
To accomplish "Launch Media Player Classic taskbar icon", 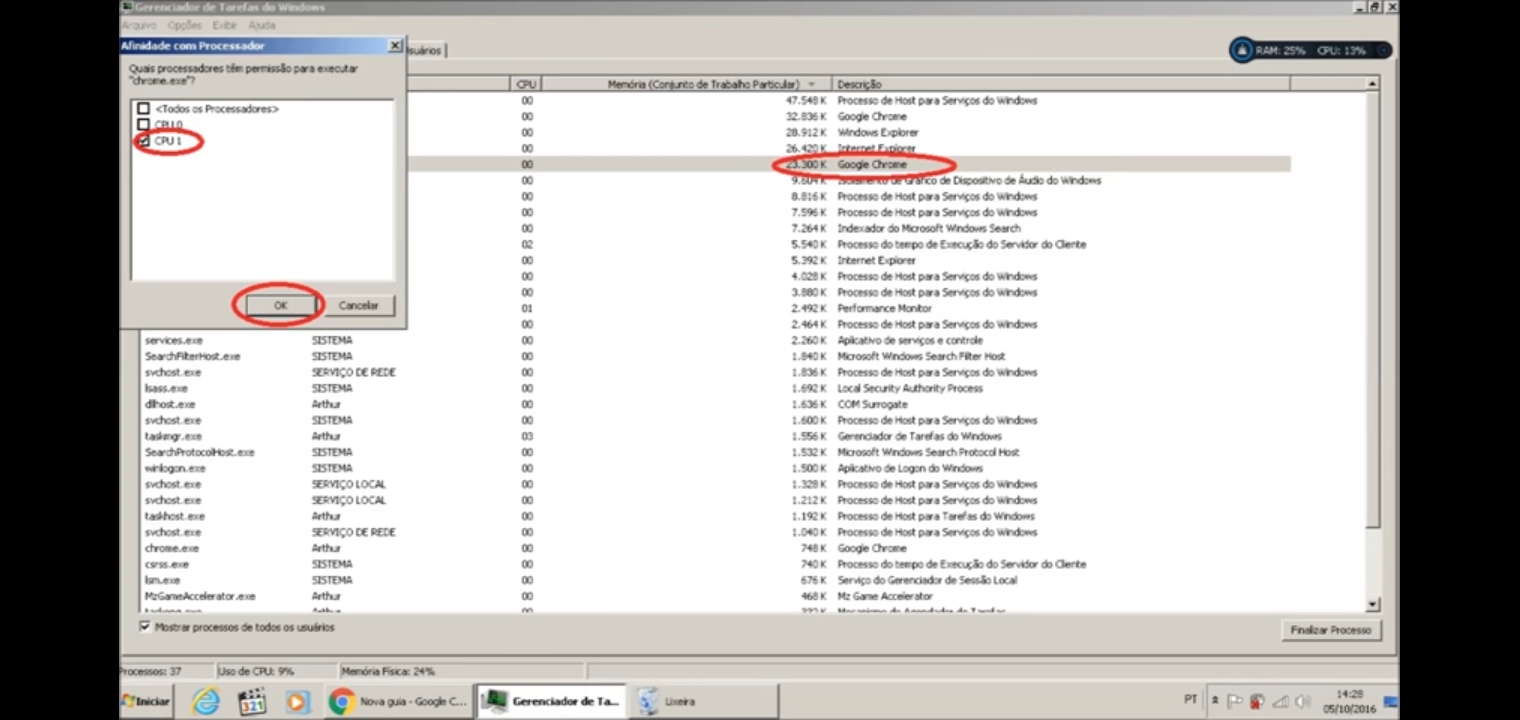I will point(252,701).
